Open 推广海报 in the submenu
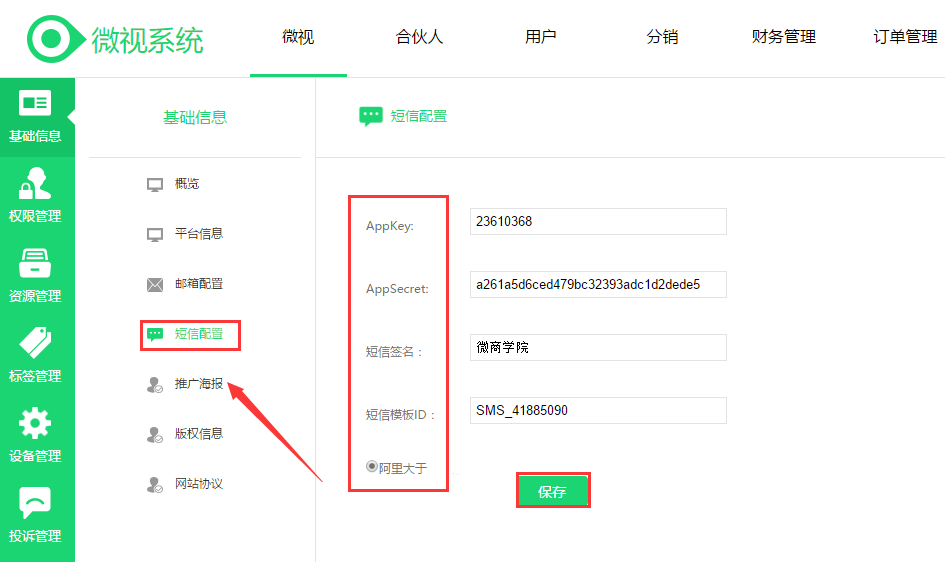The image size is (945, 562). pos(198,384)
